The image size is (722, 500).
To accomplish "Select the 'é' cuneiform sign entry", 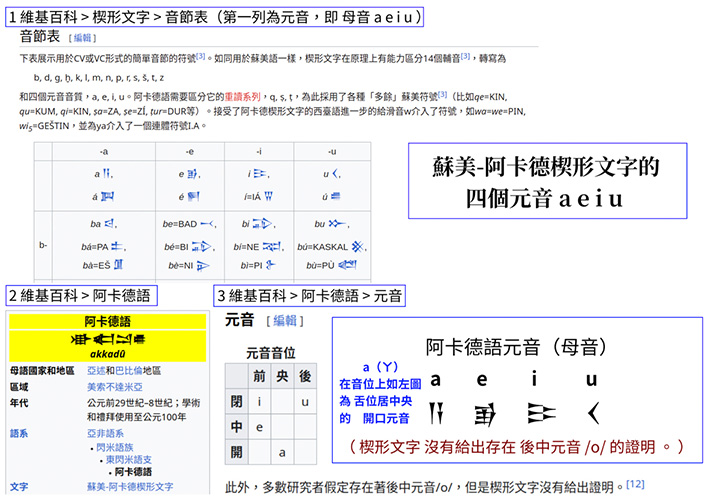I will (189, 197).
